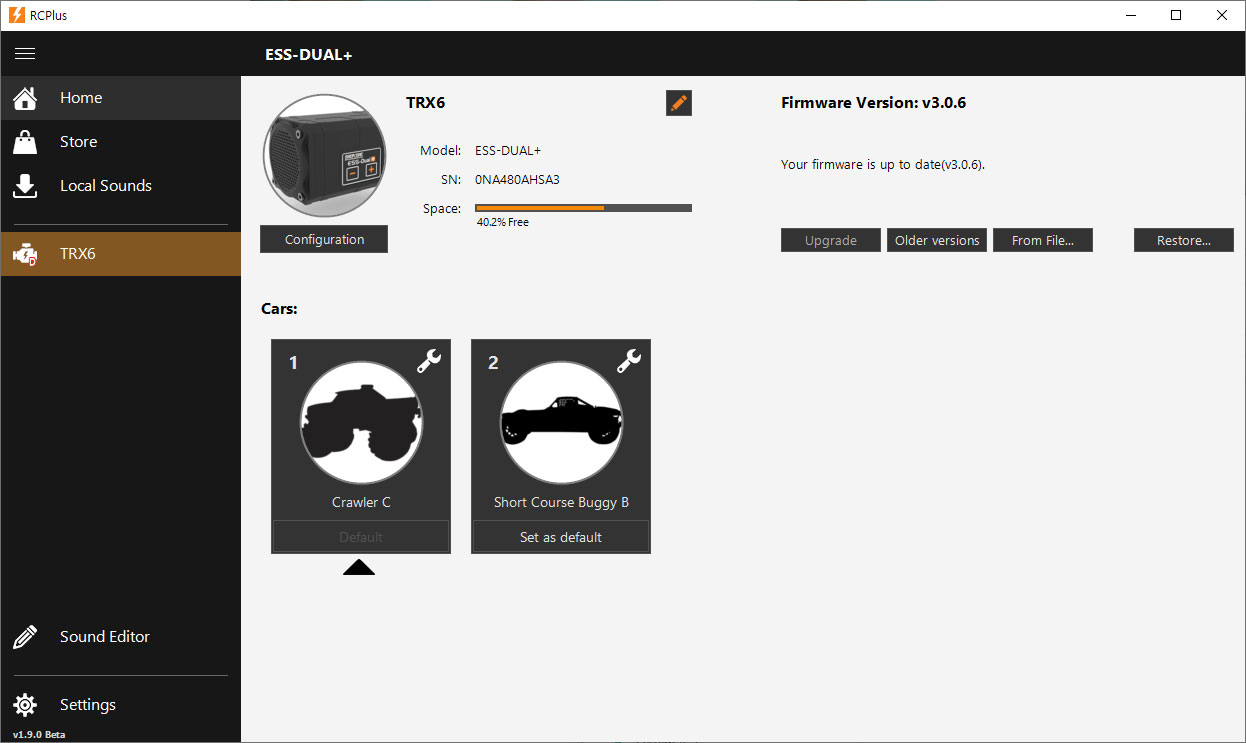Open the Store section
This screenshot has height=743, width=1246.
pos(120,142)
